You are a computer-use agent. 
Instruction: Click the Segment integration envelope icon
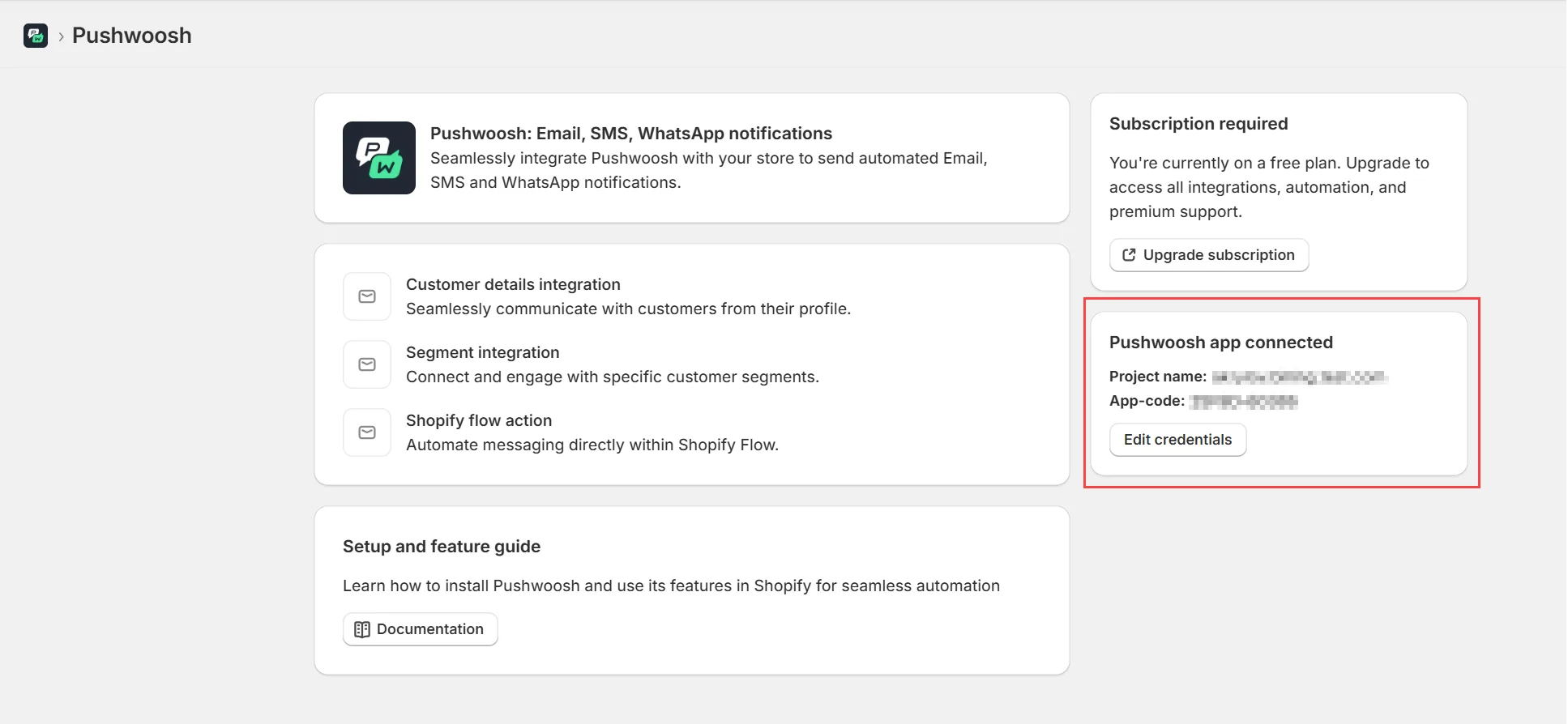click(367, 364)
